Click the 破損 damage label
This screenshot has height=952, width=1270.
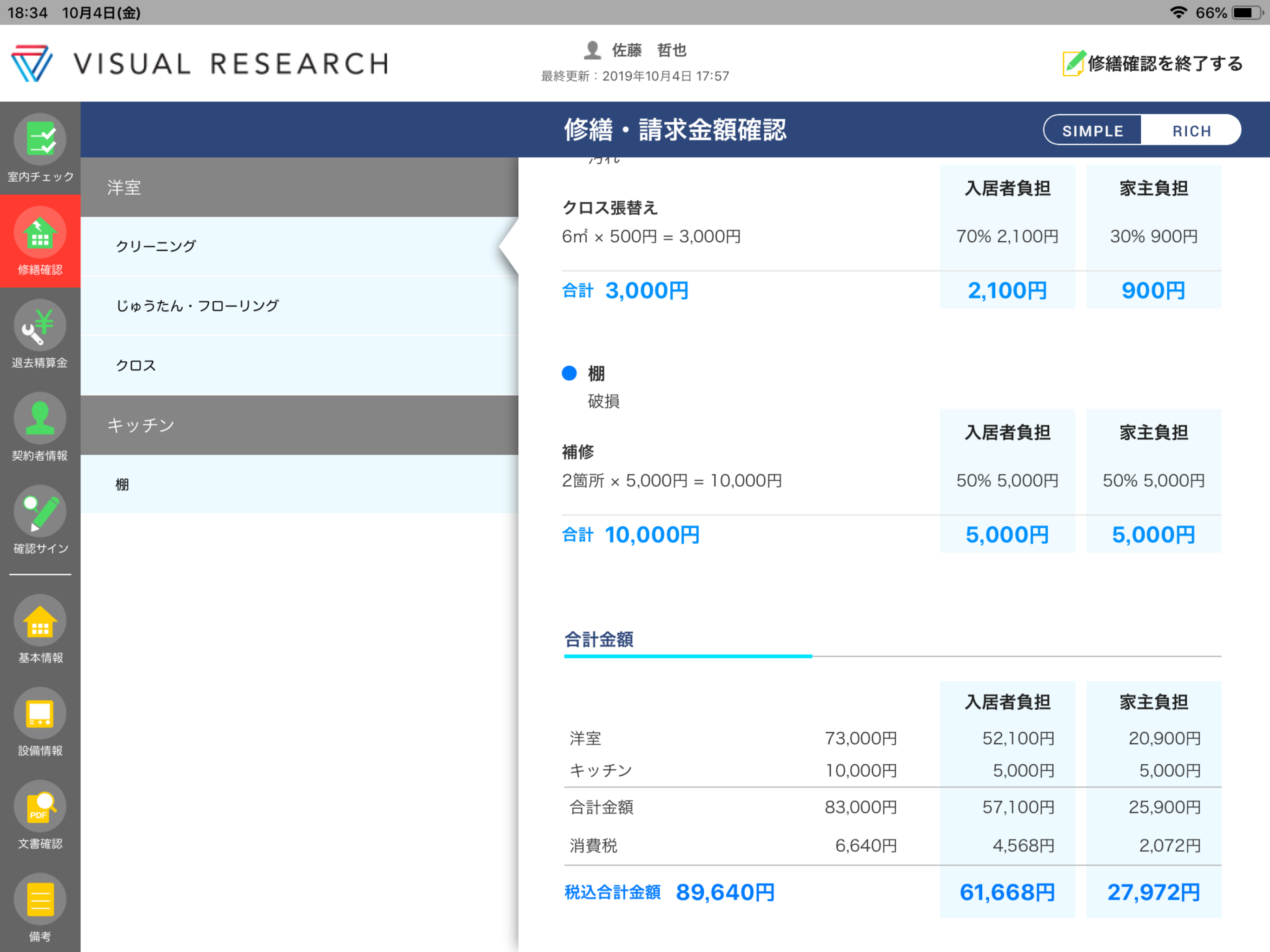pos(603,401)
